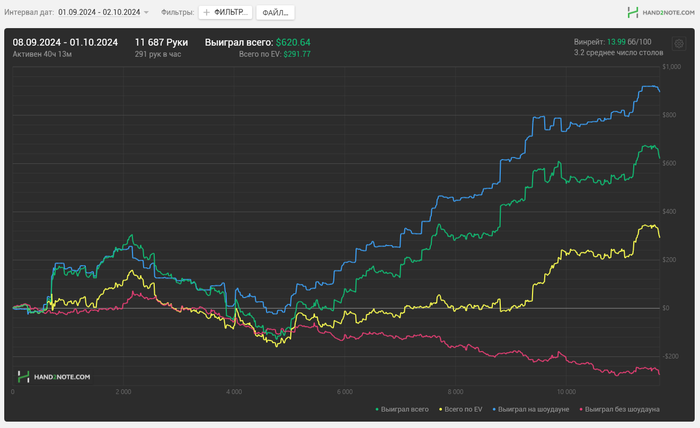Click the $1,000 y-axis label
700x428 pixels.
671,67
